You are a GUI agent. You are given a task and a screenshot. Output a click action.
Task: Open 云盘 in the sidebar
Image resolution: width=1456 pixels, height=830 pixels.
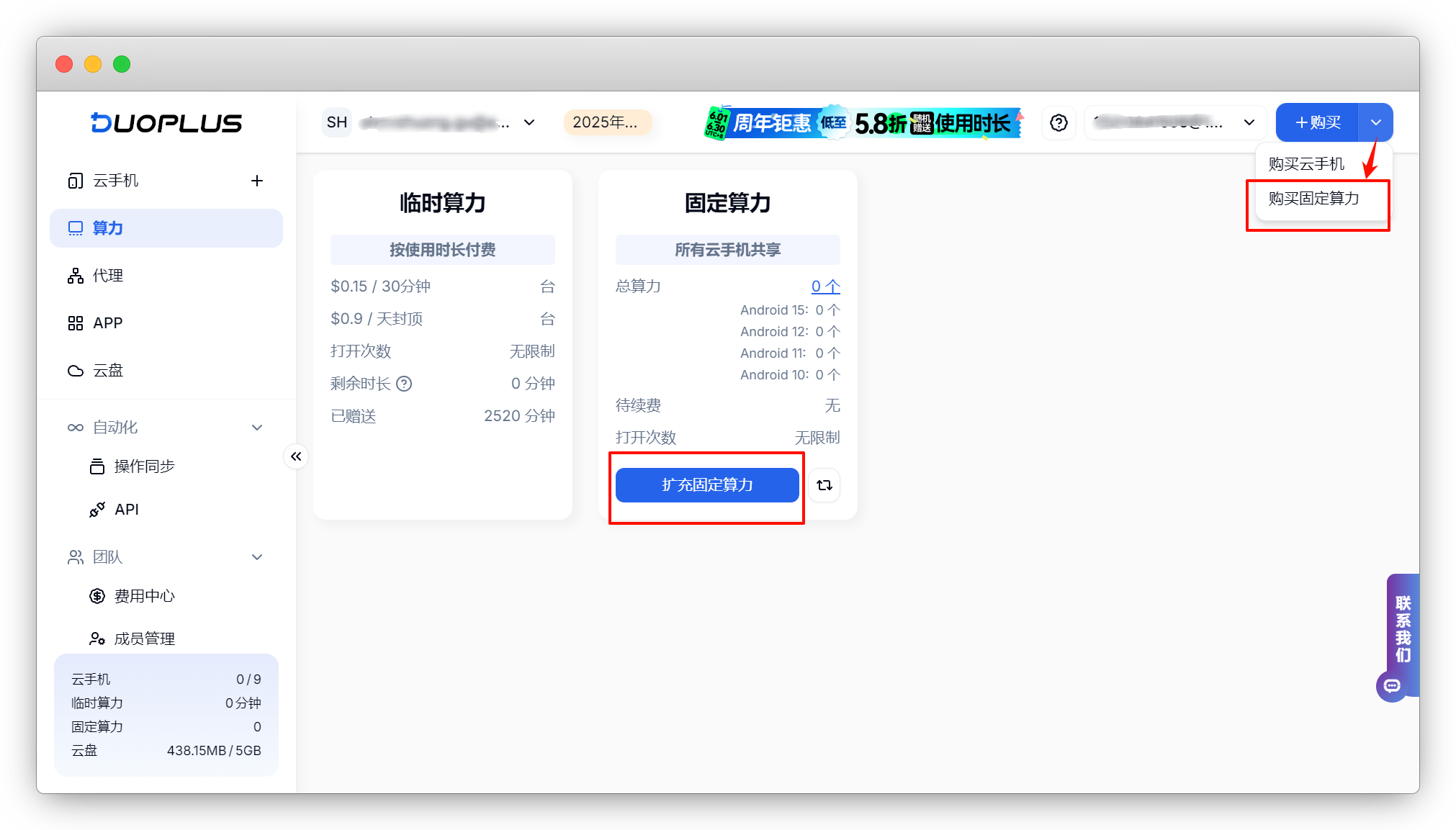(108, 371)
